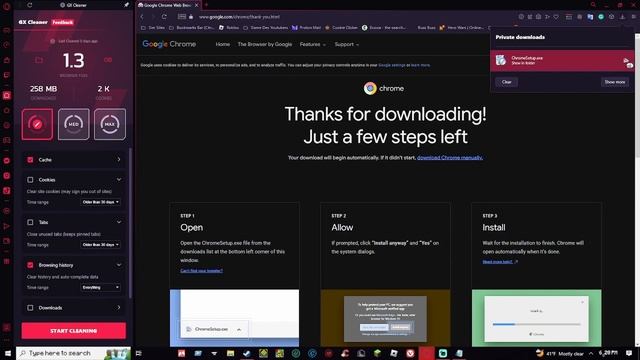The height and width of the screenshot is (360, 640).
Task: Reload the Google Chrome page
Action: click(164, 17)
